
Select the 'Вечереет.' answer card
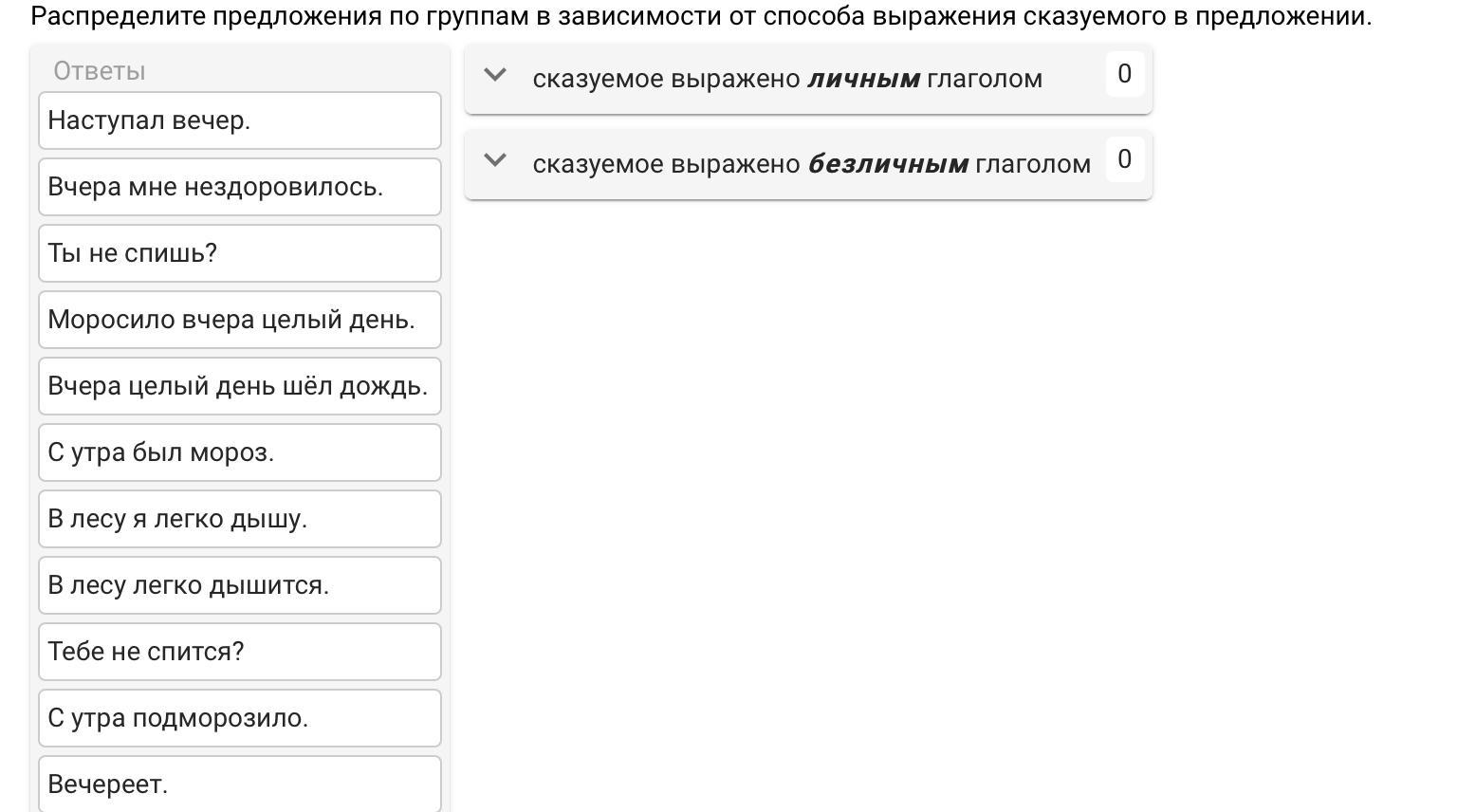240,784
